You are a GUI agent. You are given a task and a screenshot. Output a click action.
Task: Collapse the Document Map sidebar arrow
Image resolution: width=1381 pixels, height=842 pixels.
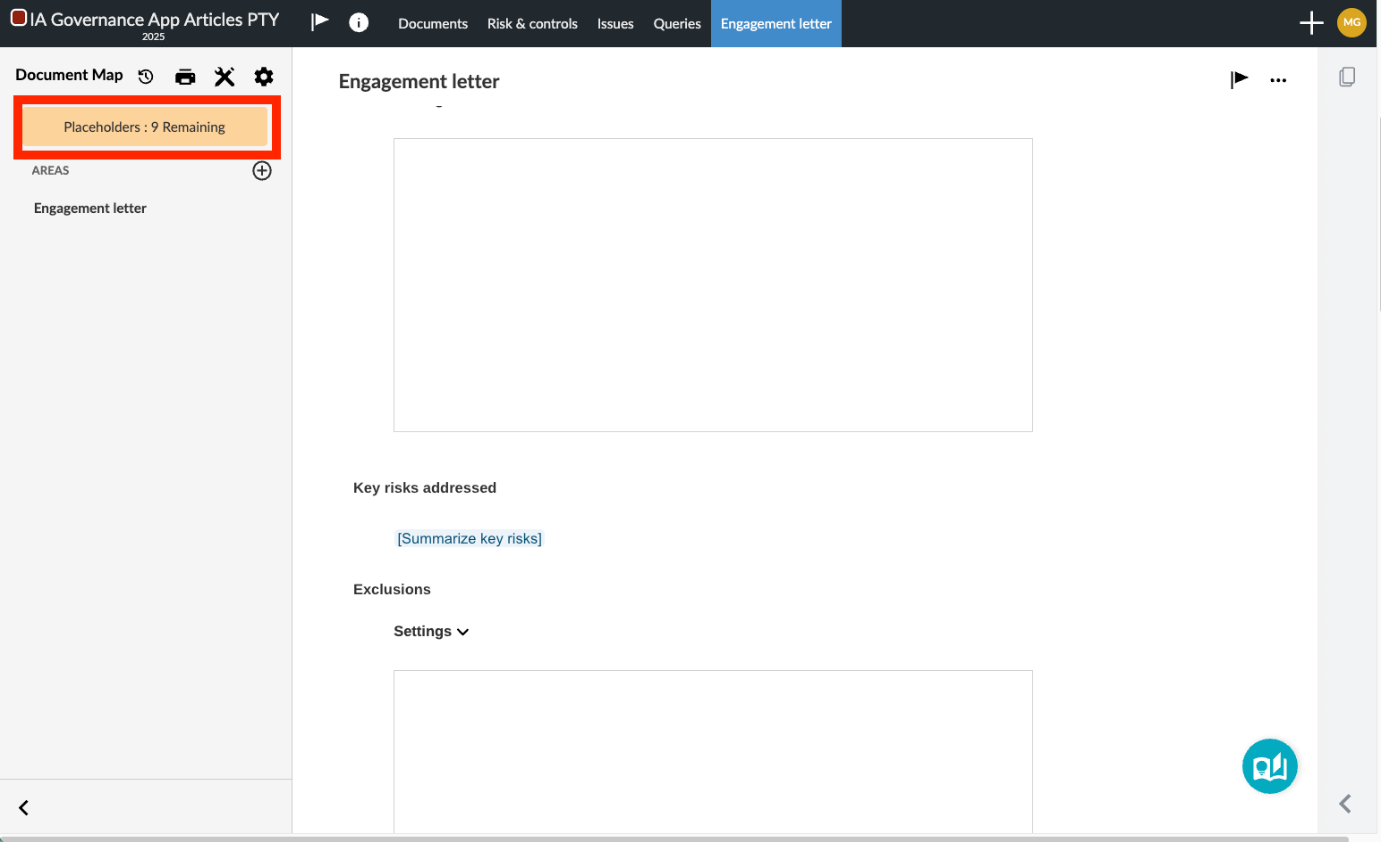point(24,808)
